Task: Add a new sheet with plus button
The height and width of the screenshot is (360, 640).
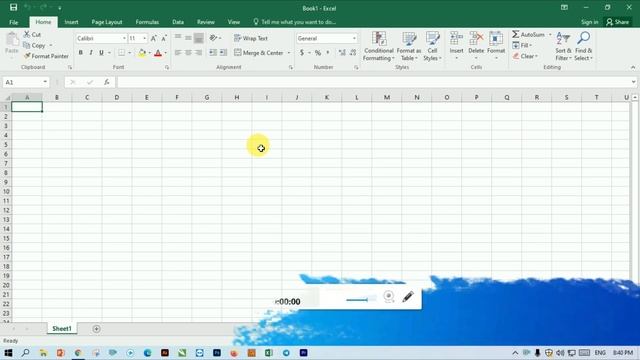Action: [96, 329]
